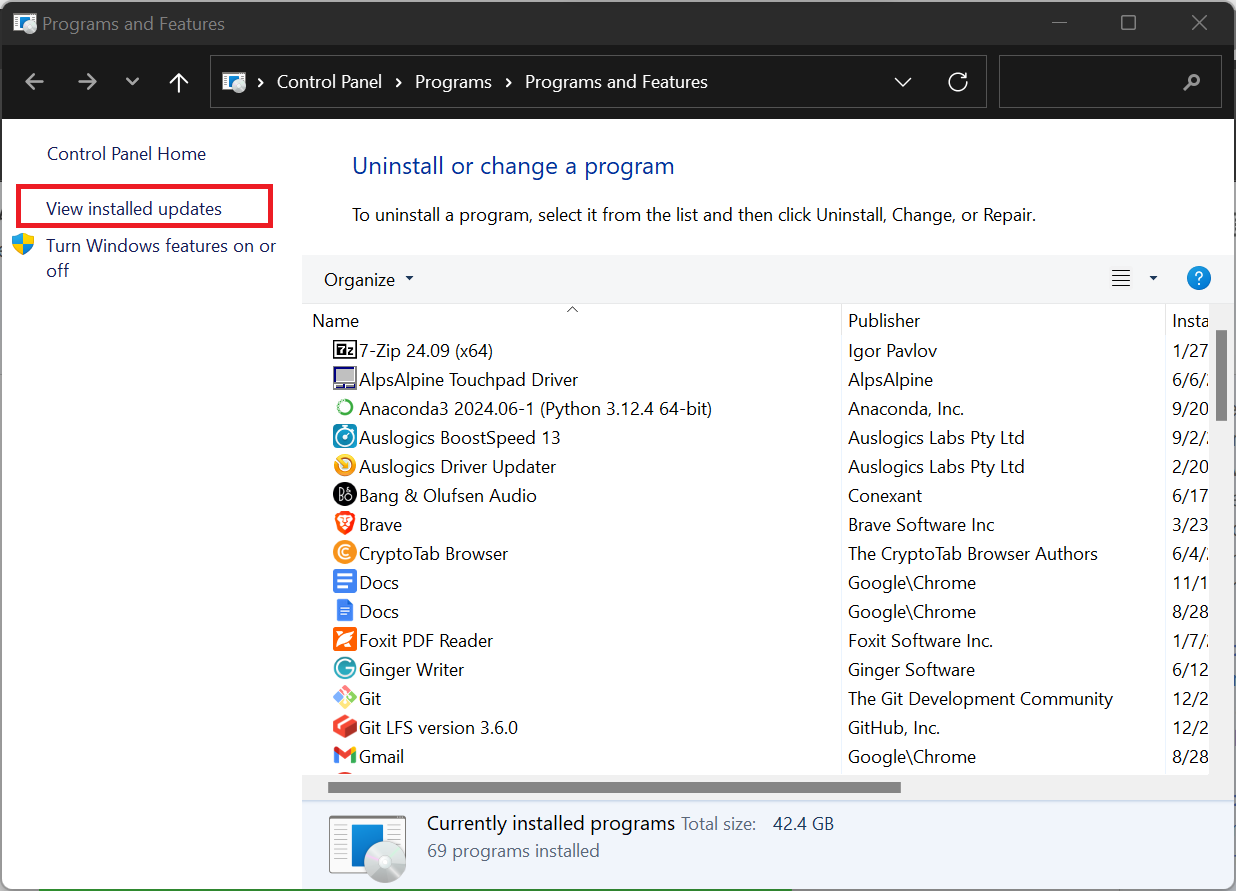Screen dimensions: 1236x891
Task: Open the Organize dropdown menu
Action: tap(368, 280)
